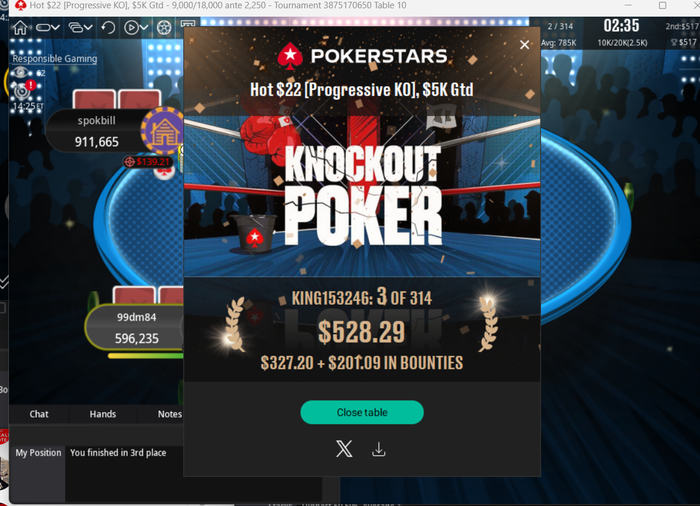Download the result image

click(x=379, y=449)
